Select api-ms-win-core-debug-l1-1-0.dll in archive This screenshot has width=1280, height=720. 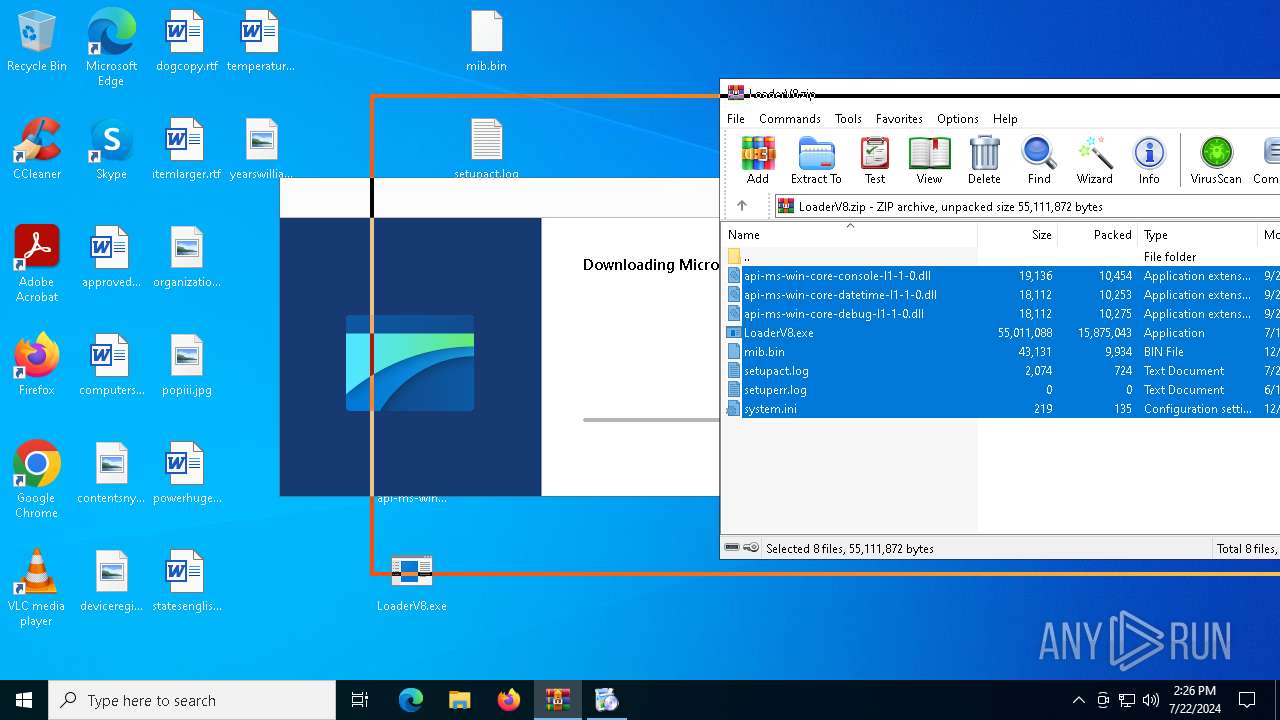pyautogui.click(x=1000, y=314)
